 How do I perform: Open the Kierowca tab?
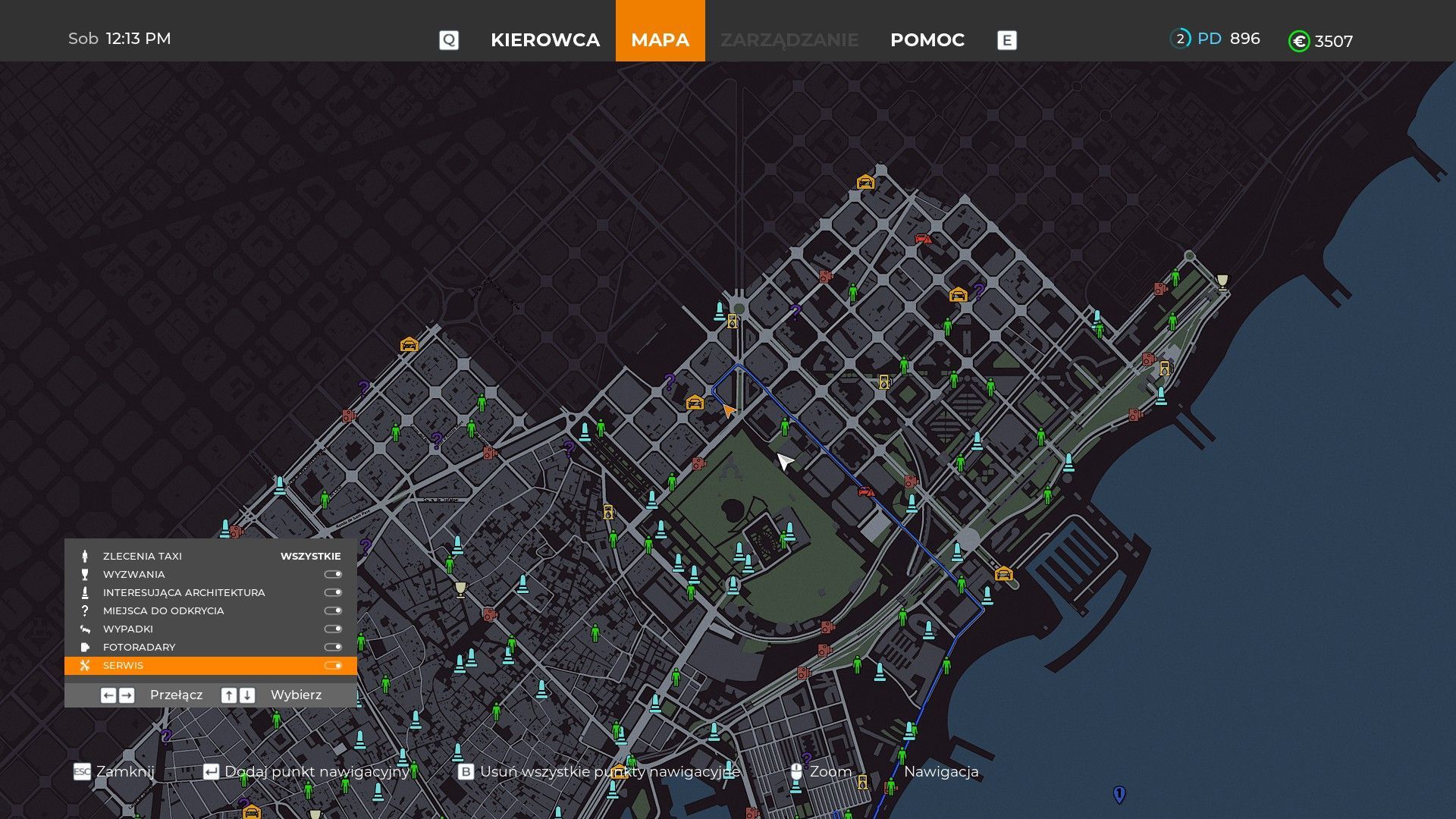click(x=544, y=40)
